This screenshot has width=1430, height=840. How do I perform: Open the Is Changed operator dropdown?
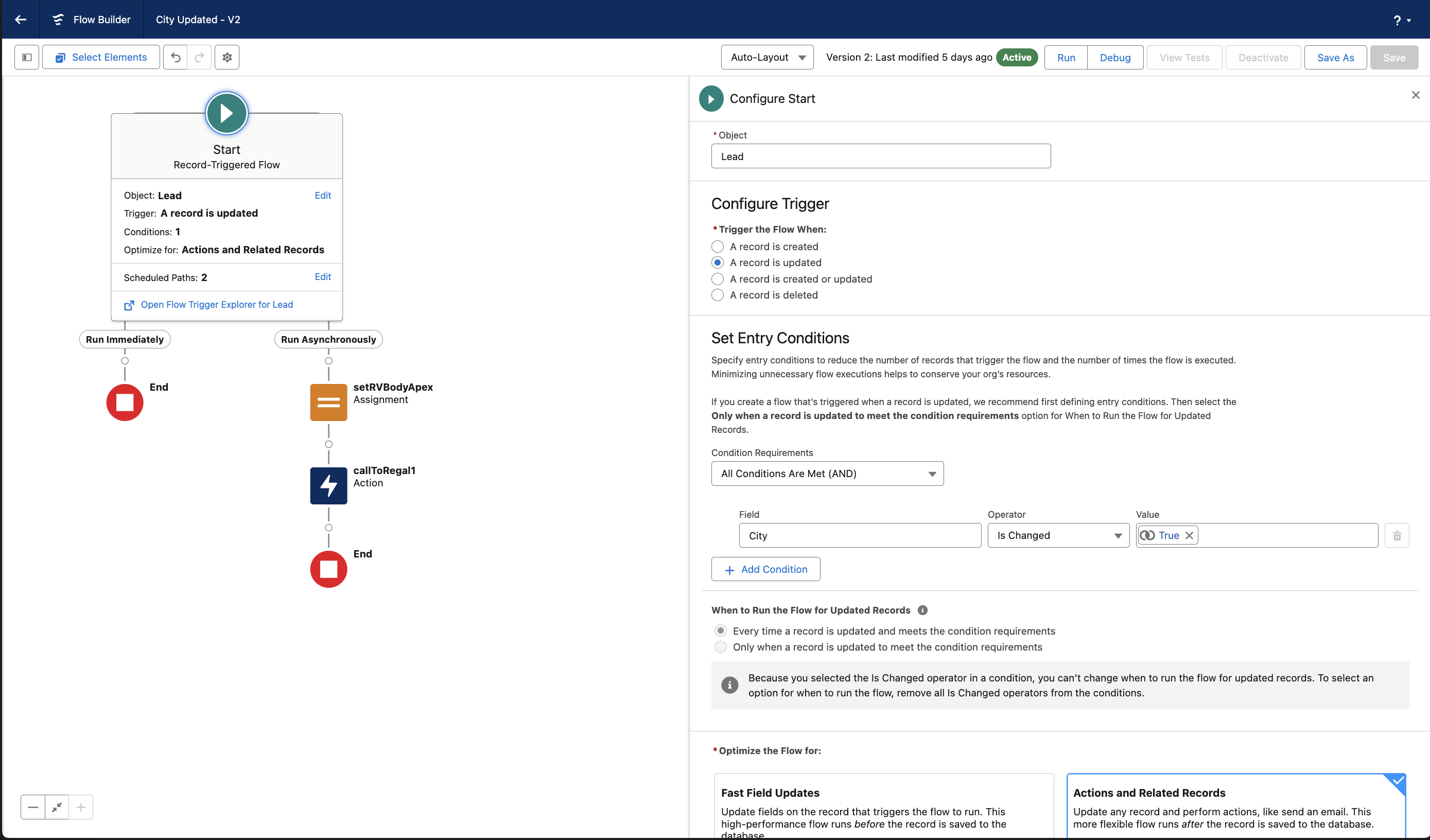(x=1058, y=536)
